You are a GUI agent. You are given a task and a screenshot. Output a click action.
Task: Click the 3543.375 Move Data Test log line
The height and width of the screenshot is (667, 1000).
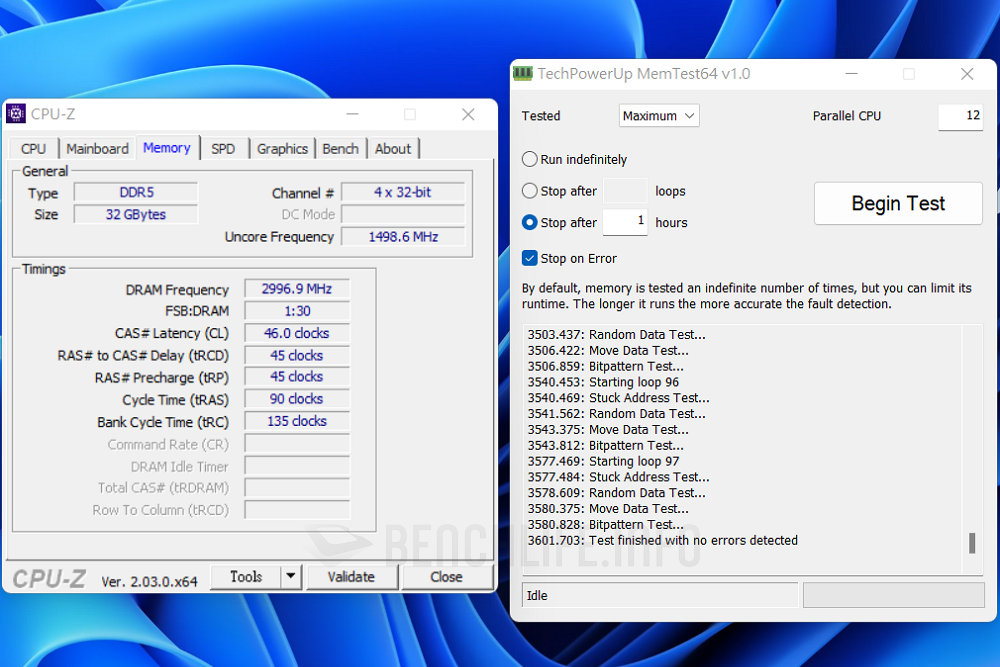coord(608,430)
